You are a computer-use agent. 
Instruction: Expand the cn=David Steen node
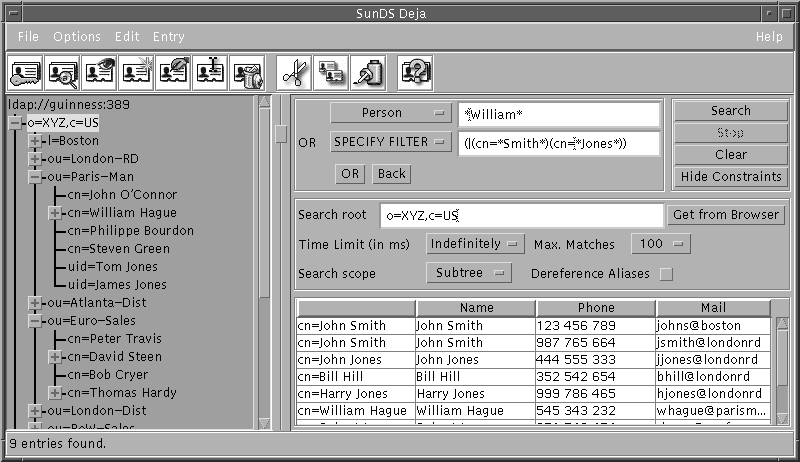click(x=55, y=357)
